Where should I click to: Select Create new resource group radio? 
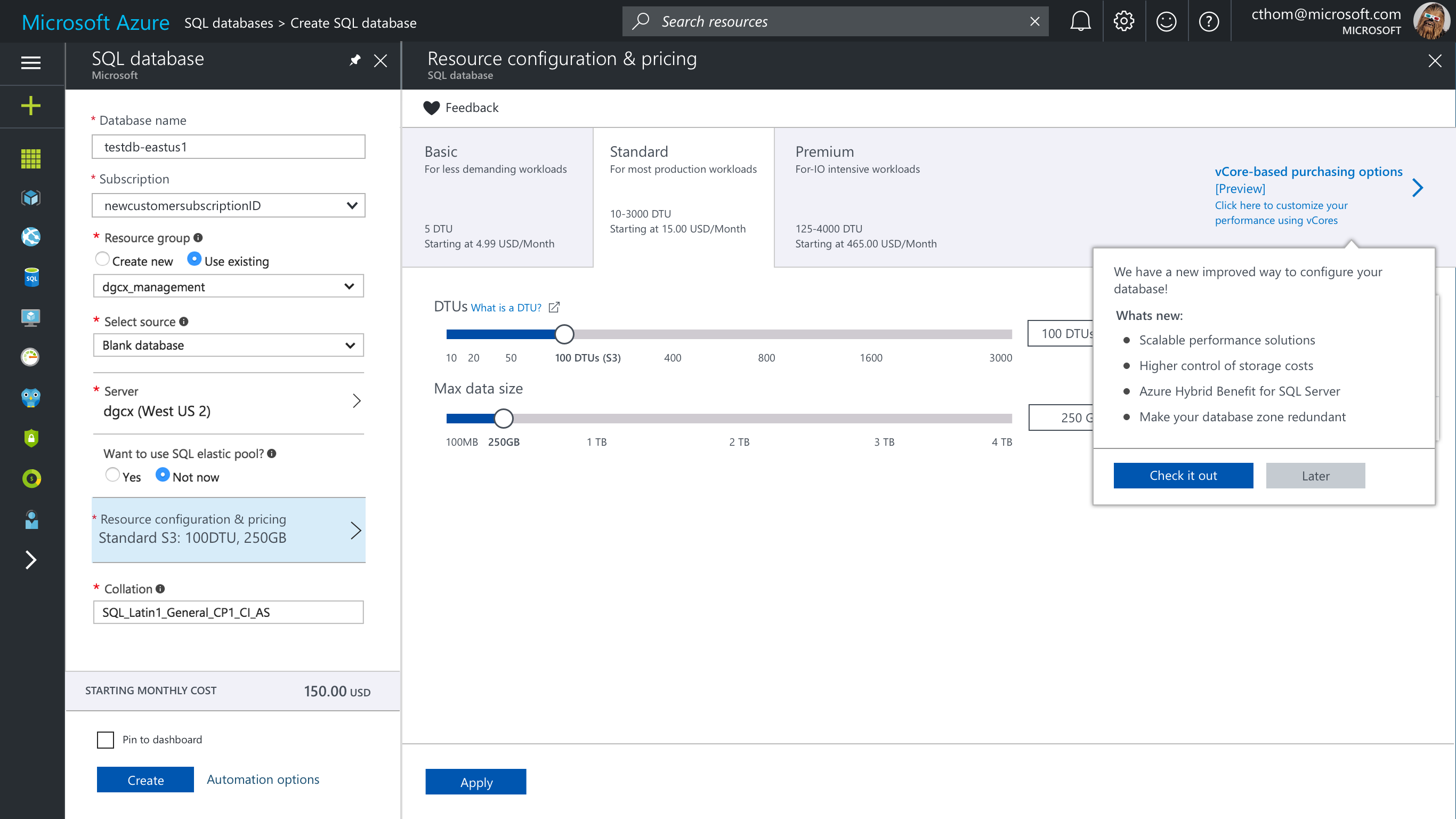(x=102, y=259)
